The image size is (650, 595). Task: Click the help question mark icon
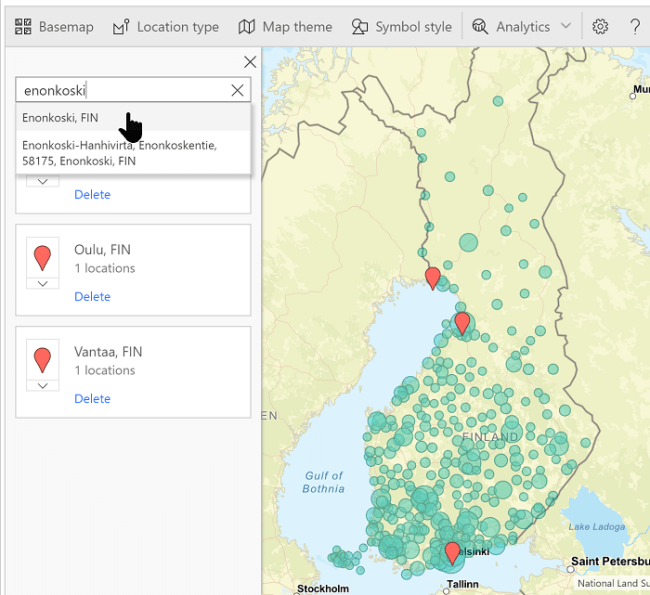click(635, 27)
